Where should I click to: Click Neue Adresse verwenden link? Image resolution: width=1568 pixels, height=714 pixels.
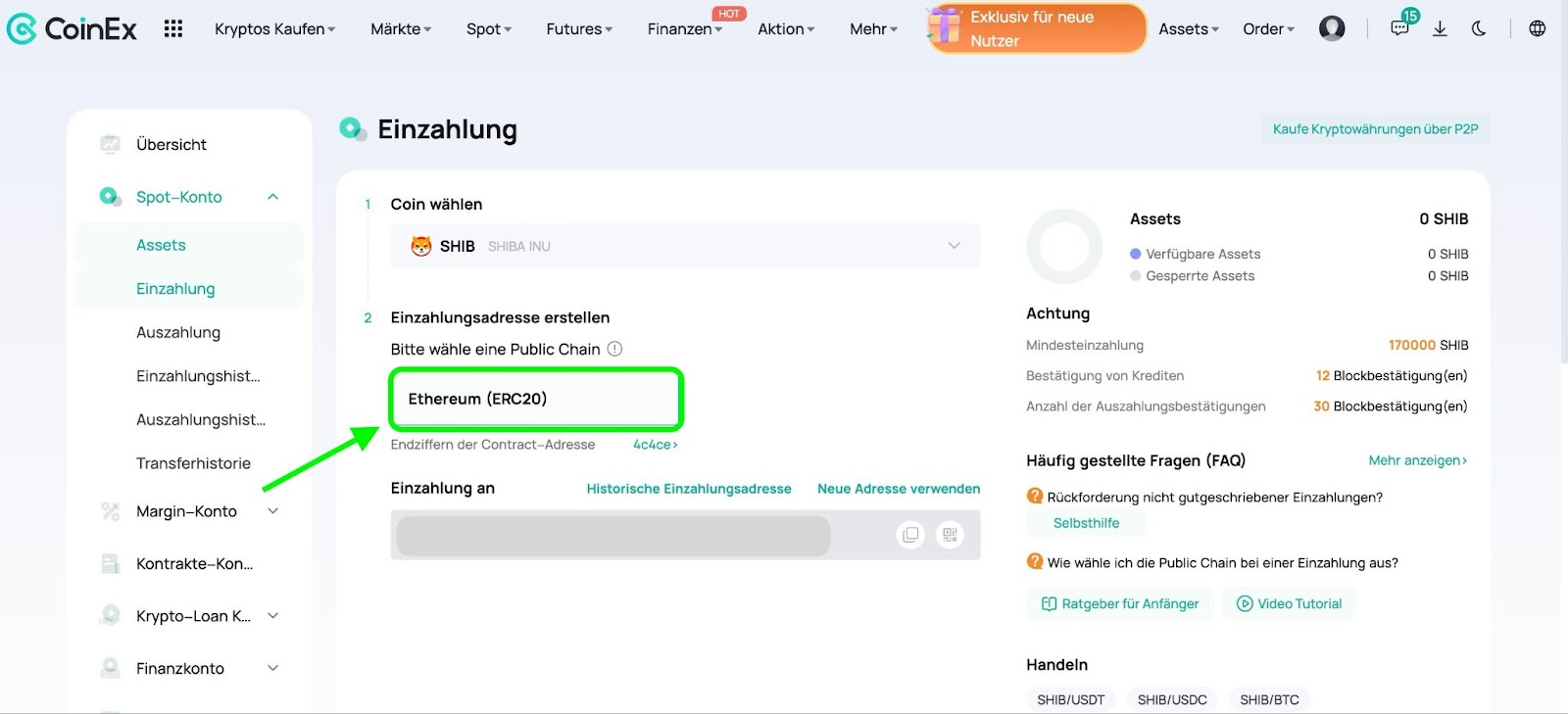click(x=899, y=489)
